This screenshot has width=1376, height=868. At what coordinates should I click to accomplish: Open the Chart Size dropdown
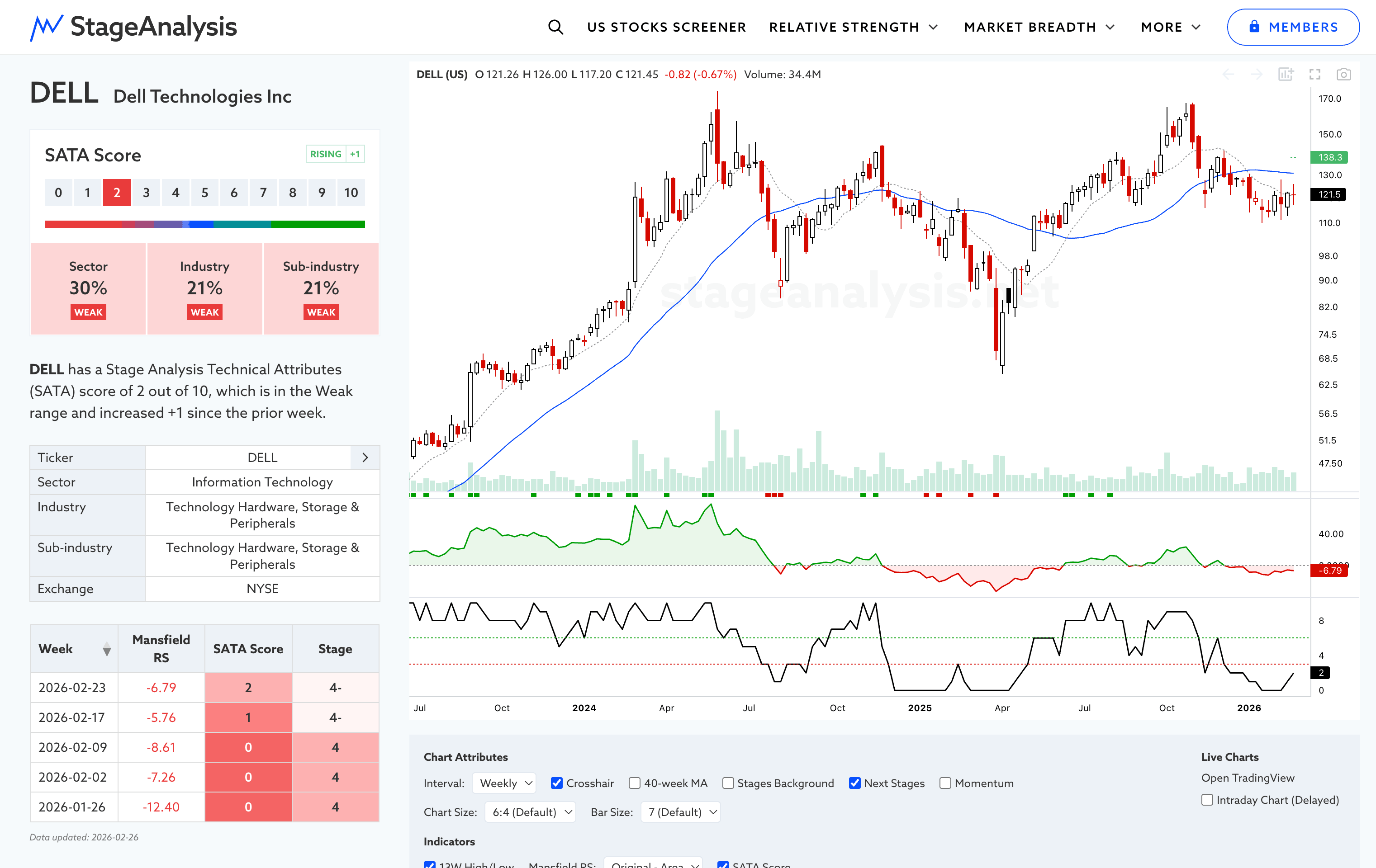coord(530,812)
